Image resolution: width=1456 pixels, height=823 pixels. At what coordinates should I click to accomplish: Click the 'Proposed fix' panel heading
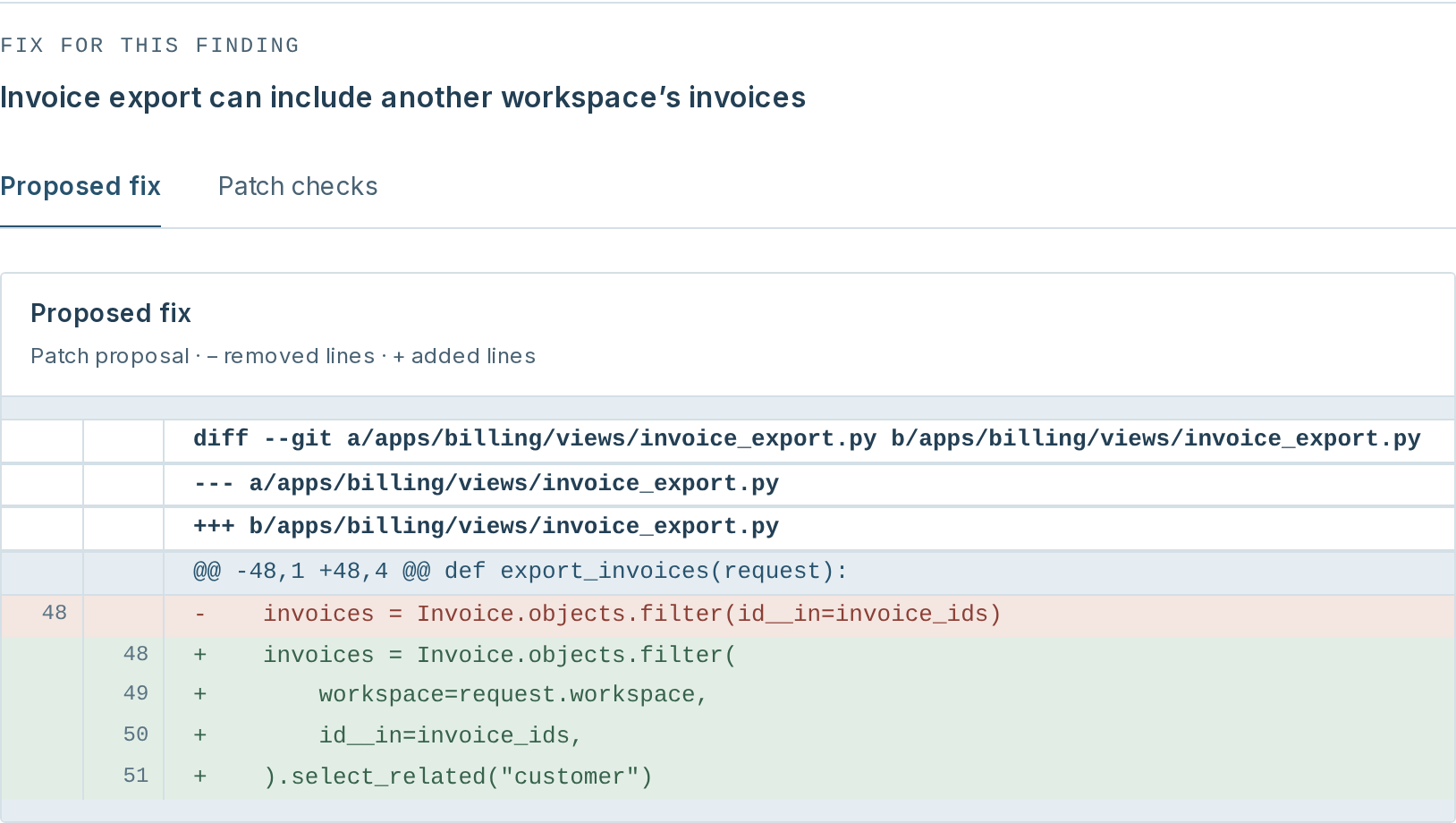(x=111, y=313)
